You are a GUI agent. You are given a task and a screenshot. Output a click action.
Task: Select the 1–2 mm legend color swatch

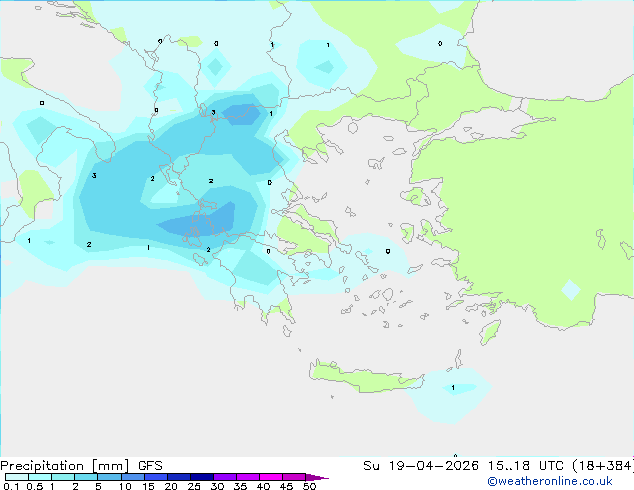[x=63, y=477]
